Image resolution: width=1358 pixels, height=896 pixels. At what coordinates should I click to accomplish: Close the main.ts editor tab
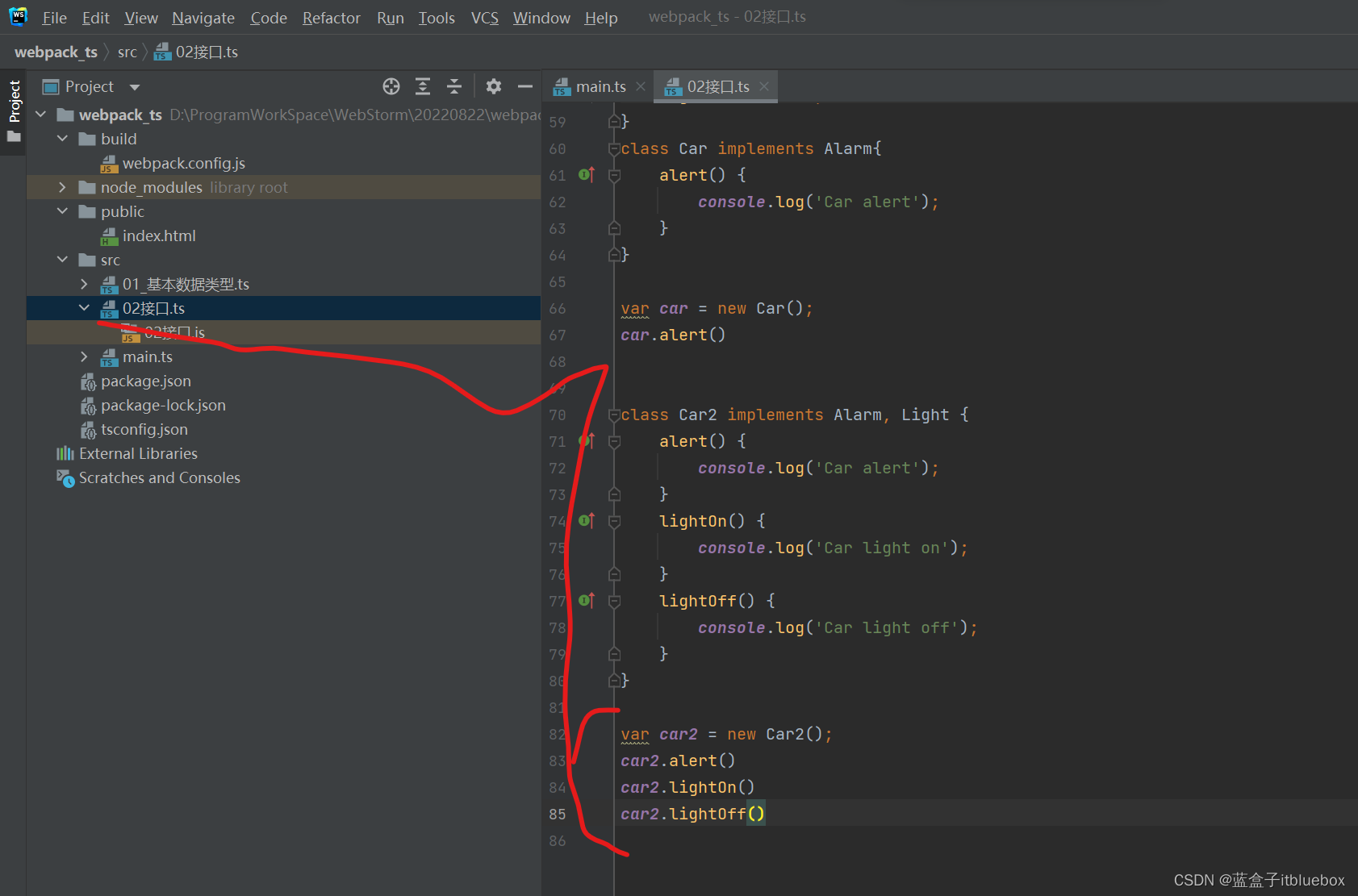point(641,86)
